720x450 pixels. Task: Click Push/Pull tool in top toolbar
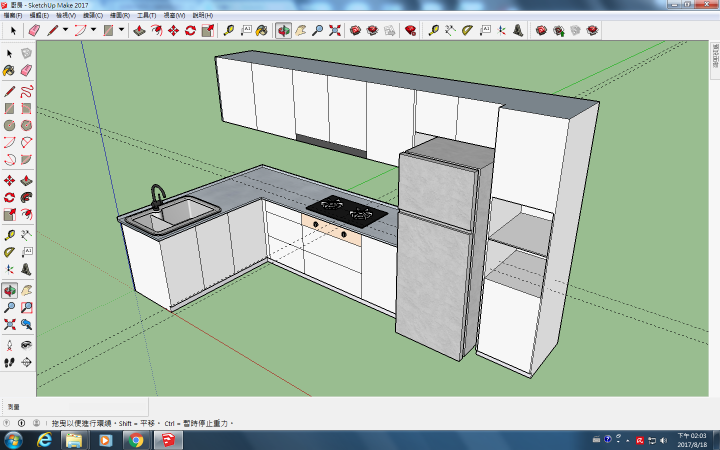[139, 31]
